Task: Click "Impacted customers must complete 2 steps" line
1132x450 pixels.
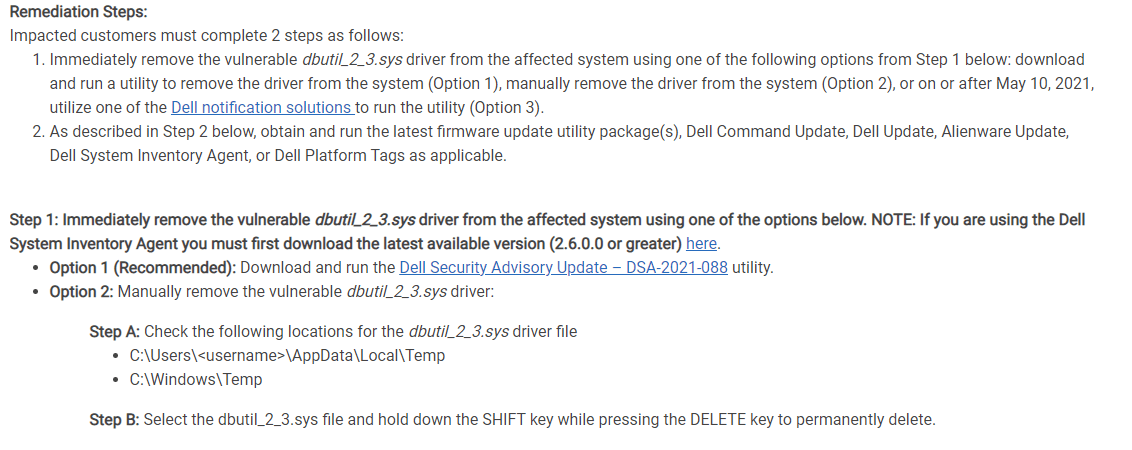Action: point(206,35)
